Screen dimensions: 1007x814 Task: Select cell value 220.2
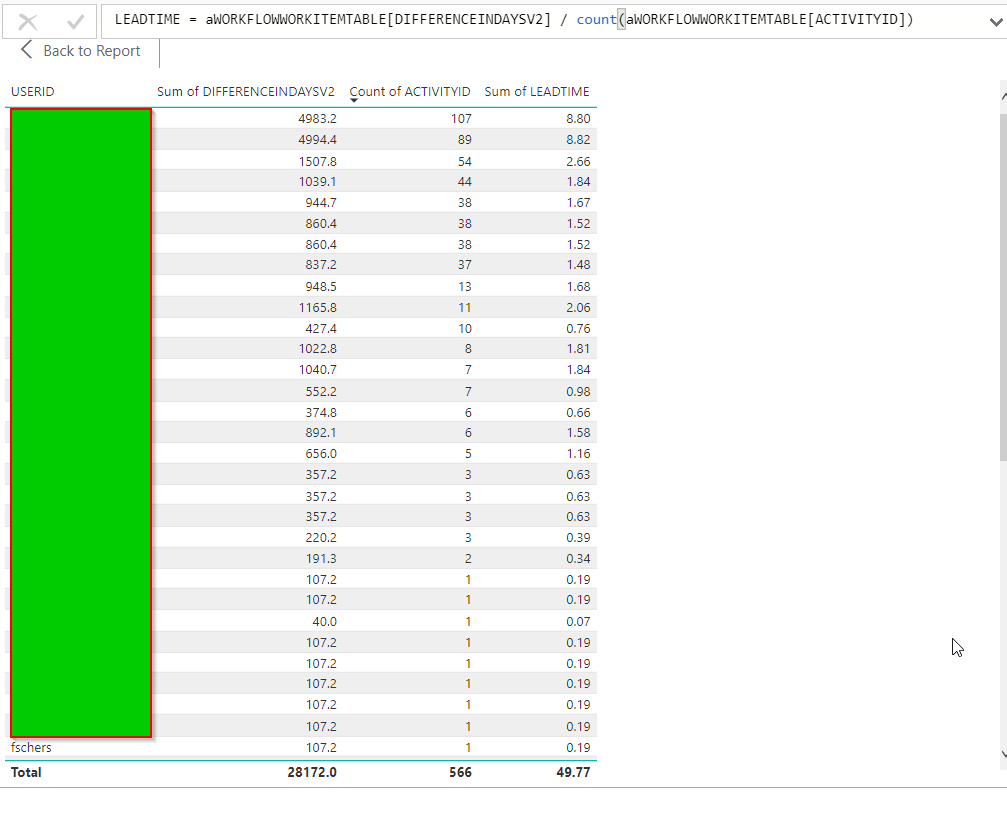coord(321,537)
